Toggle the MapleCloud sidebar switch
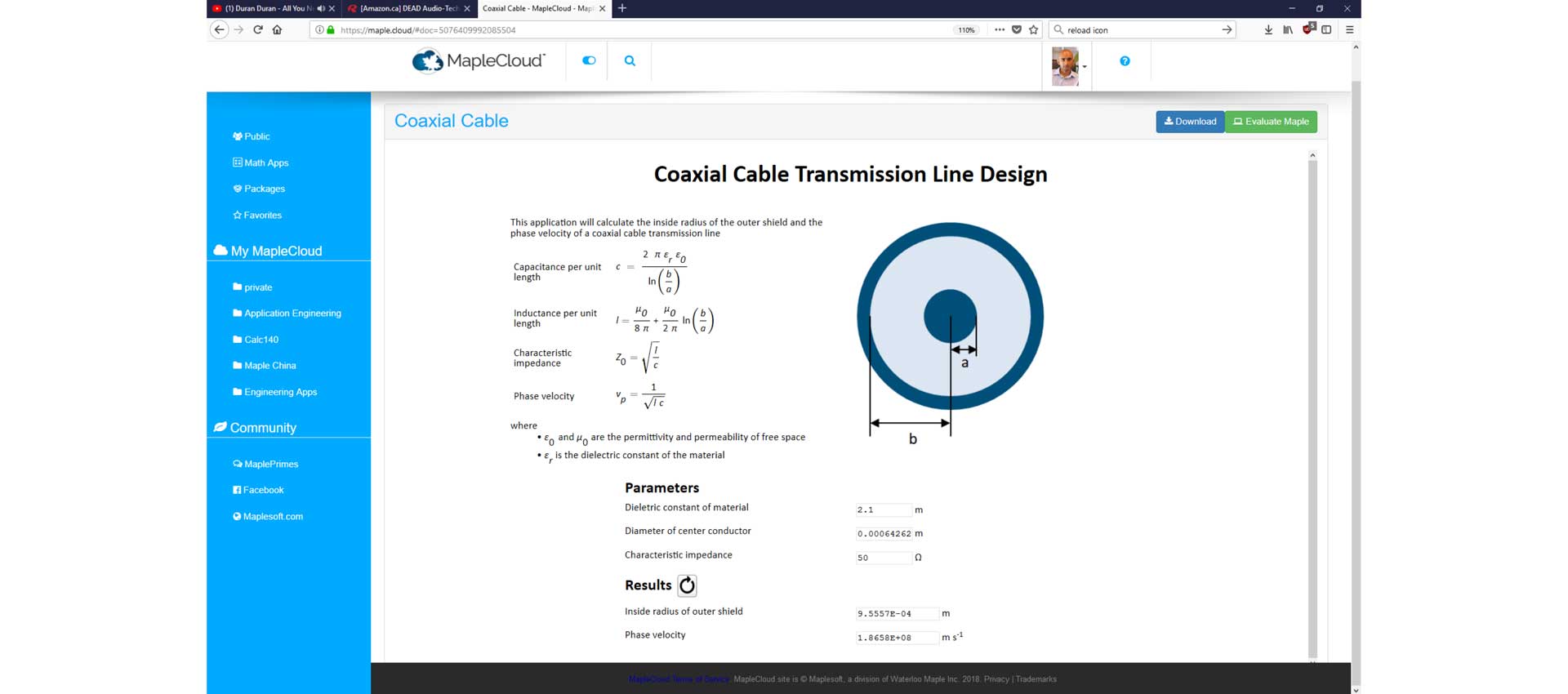The height and width of the screenshot is (694, 1568). 589,60
